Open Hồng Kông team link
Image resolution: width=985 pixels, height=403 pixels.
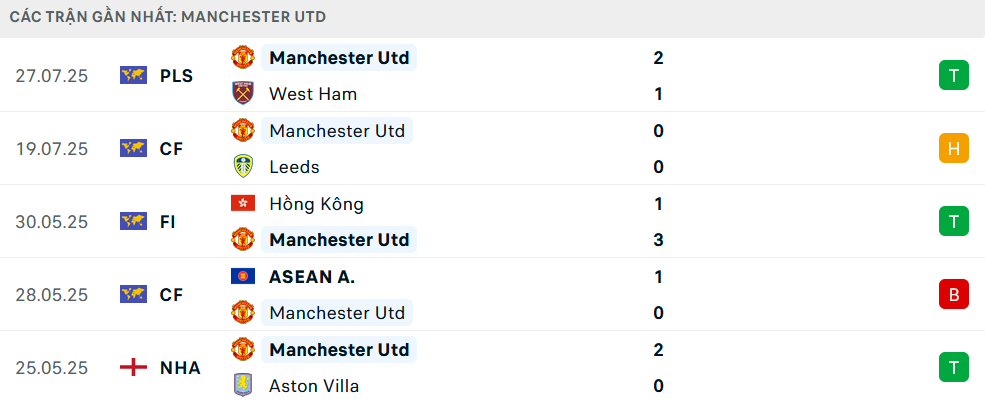316,204
